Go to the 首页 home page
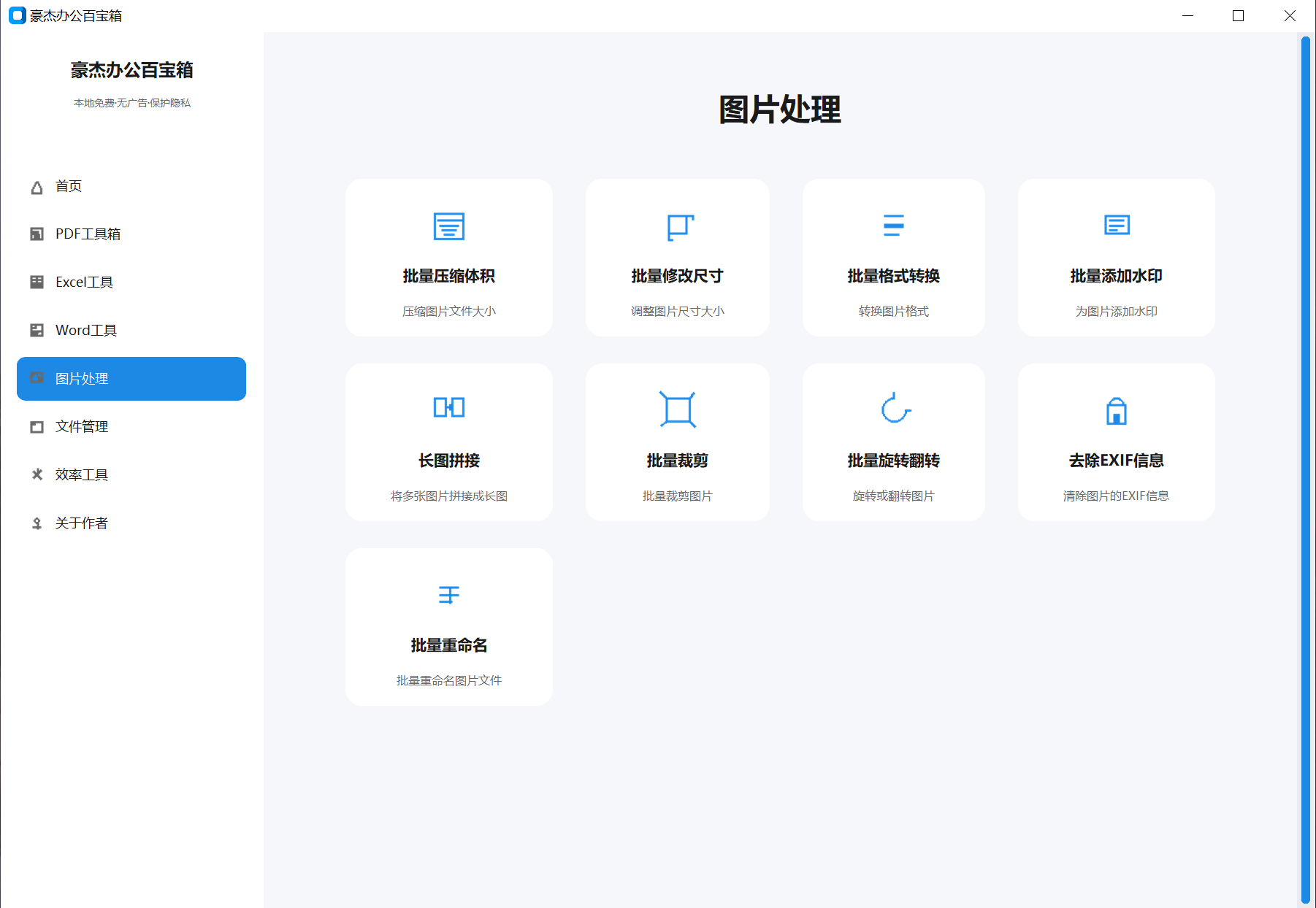Image resolution: width=1316 pixels, height=908 pixels. (x=131, y=186)
